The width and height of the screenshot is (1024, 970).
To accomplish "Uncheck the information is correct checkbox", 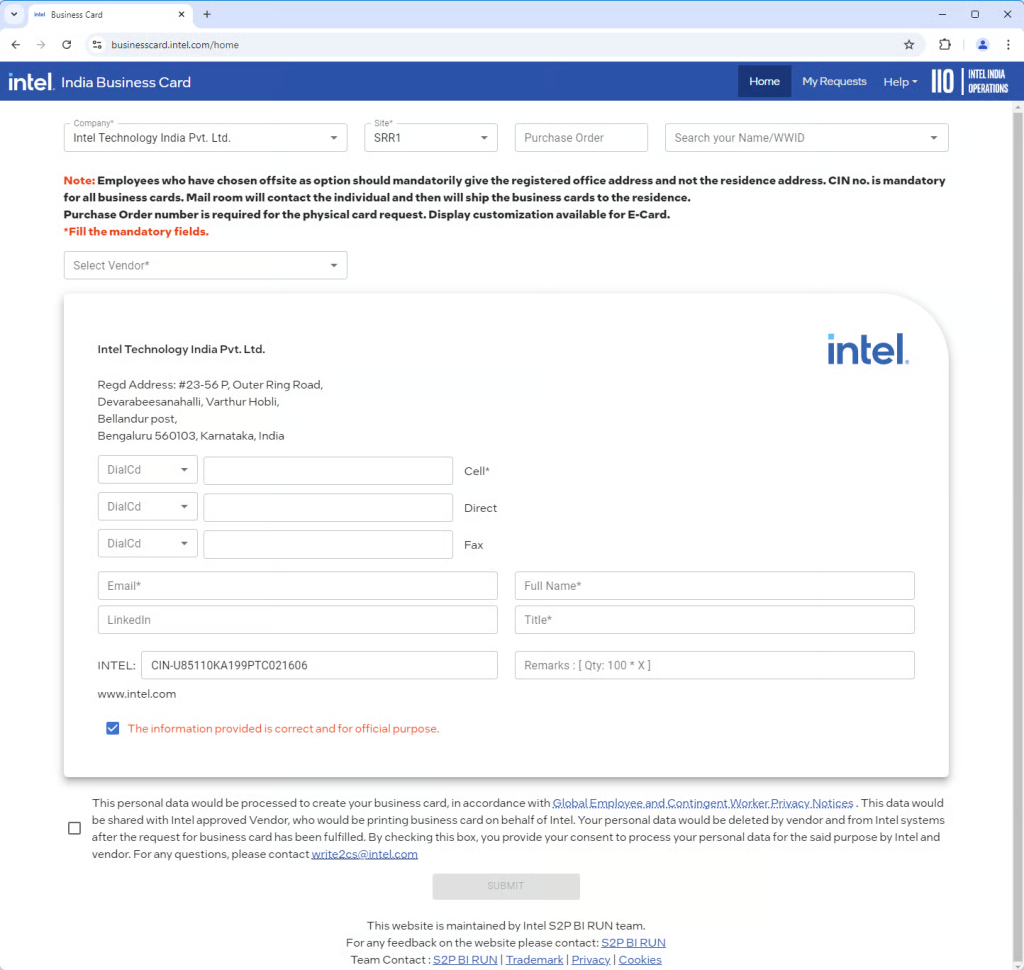I will (x=113, y=729).
